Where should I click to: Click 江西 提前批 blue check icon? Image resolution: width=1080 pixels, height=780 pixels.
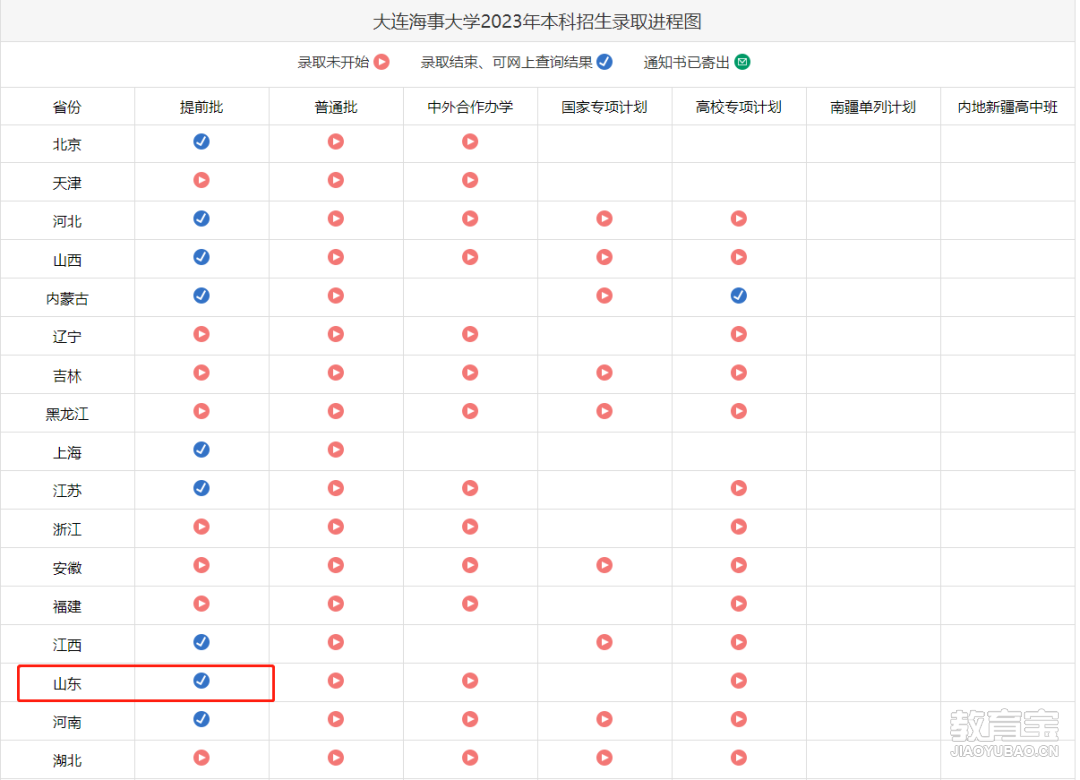pos(201,642)
